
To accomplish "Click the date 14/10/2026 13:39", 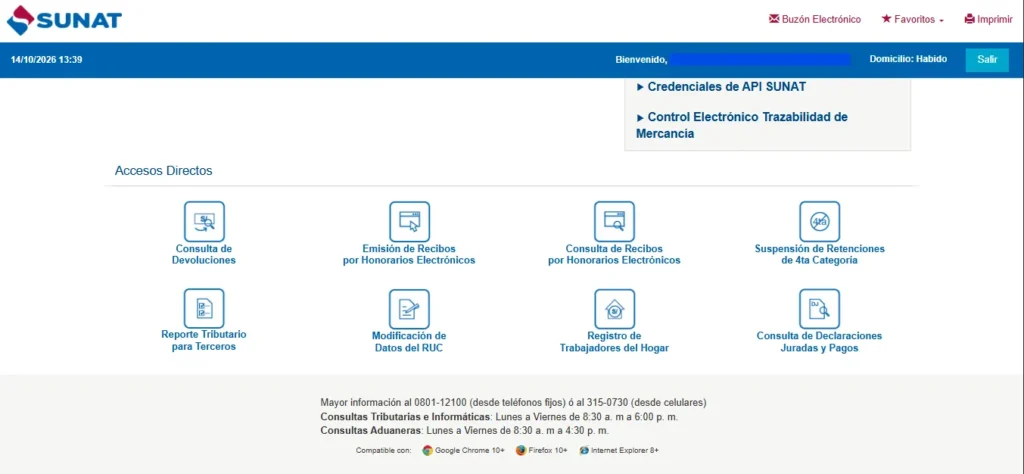I will (x=46, y=59).
